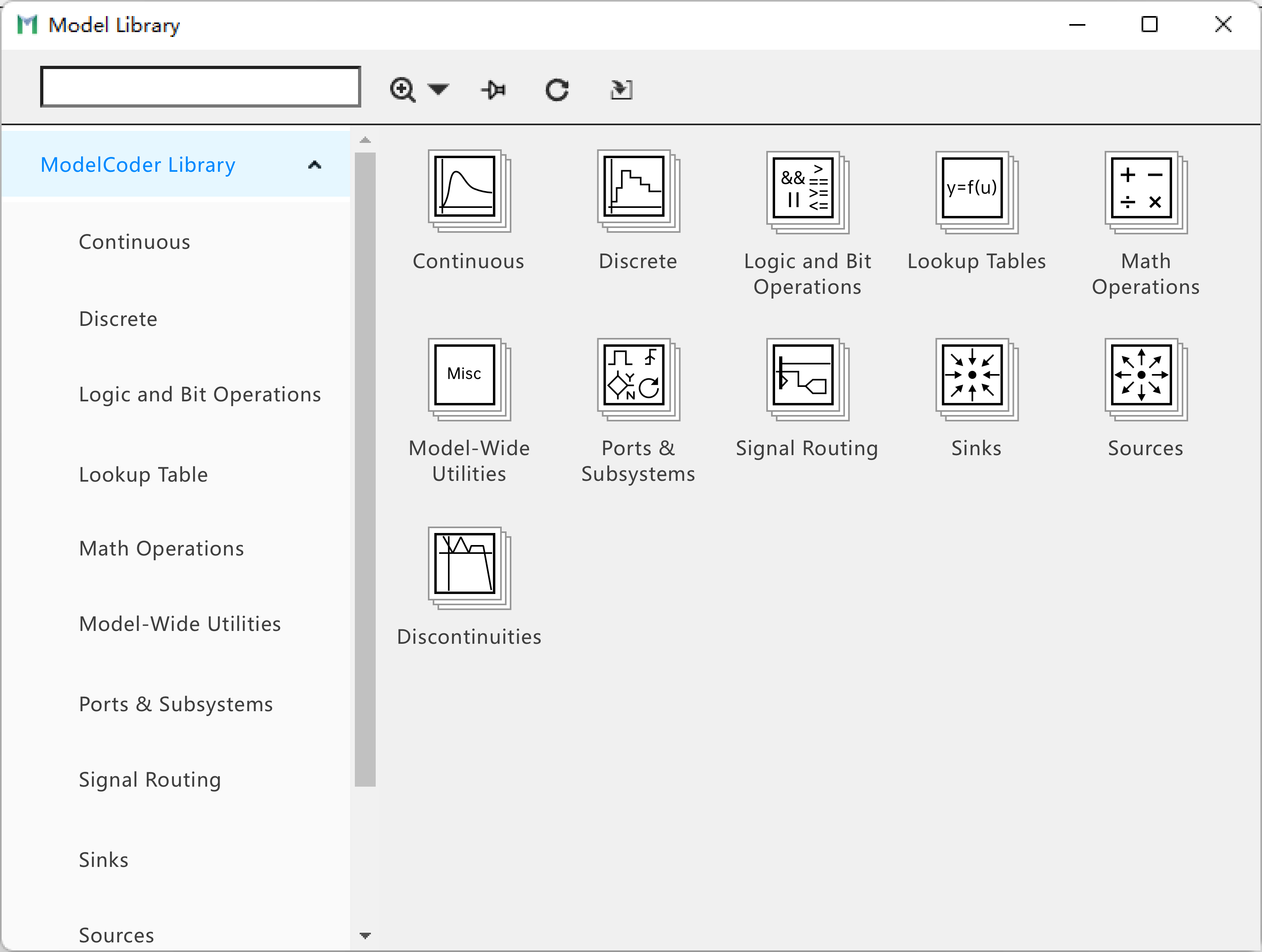1262x952 pixels.
Task: Click the Model Library app logo
Action: pos(27,24)
